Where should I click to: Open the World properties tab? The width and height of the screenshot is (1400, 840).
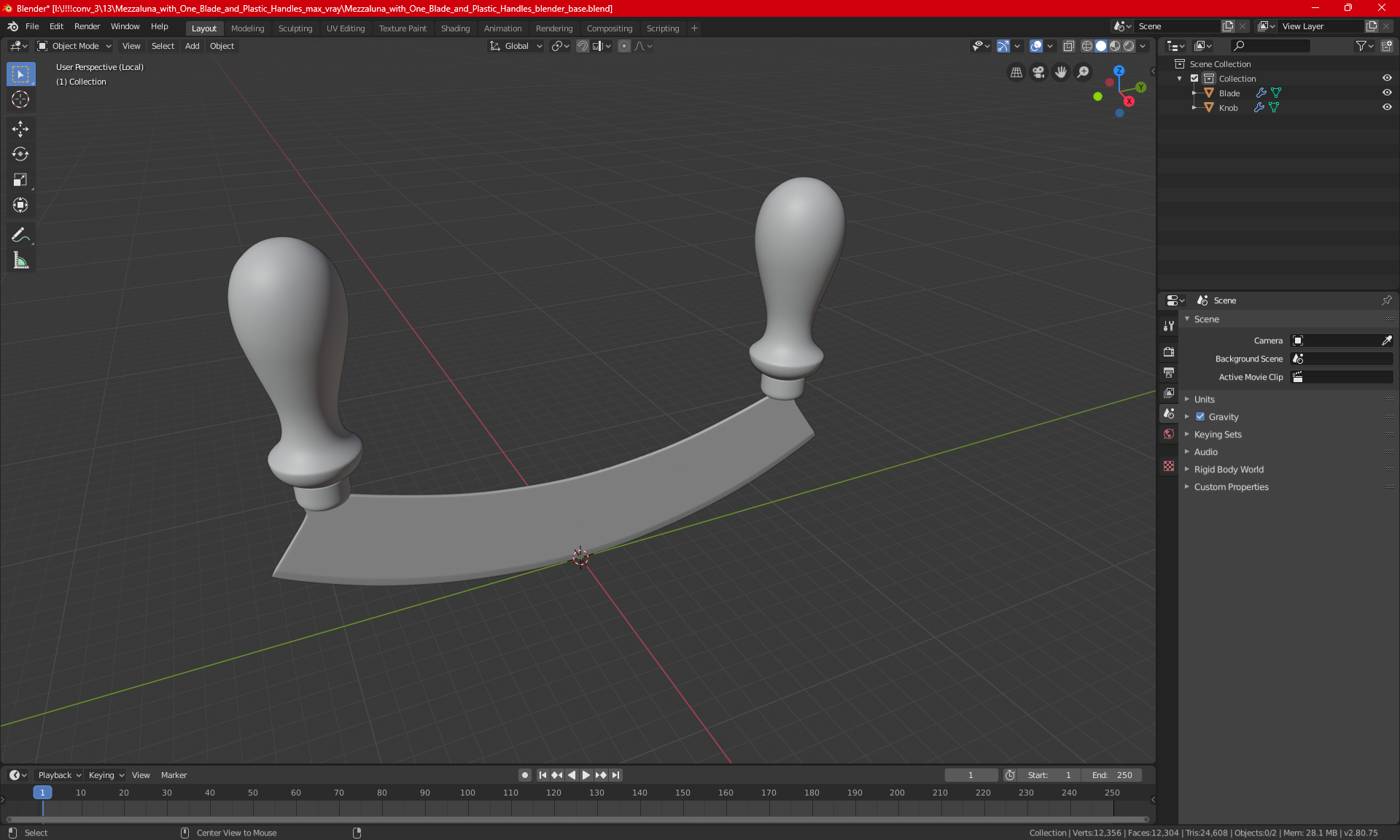pyautogui.click(x=1169, y=434)
